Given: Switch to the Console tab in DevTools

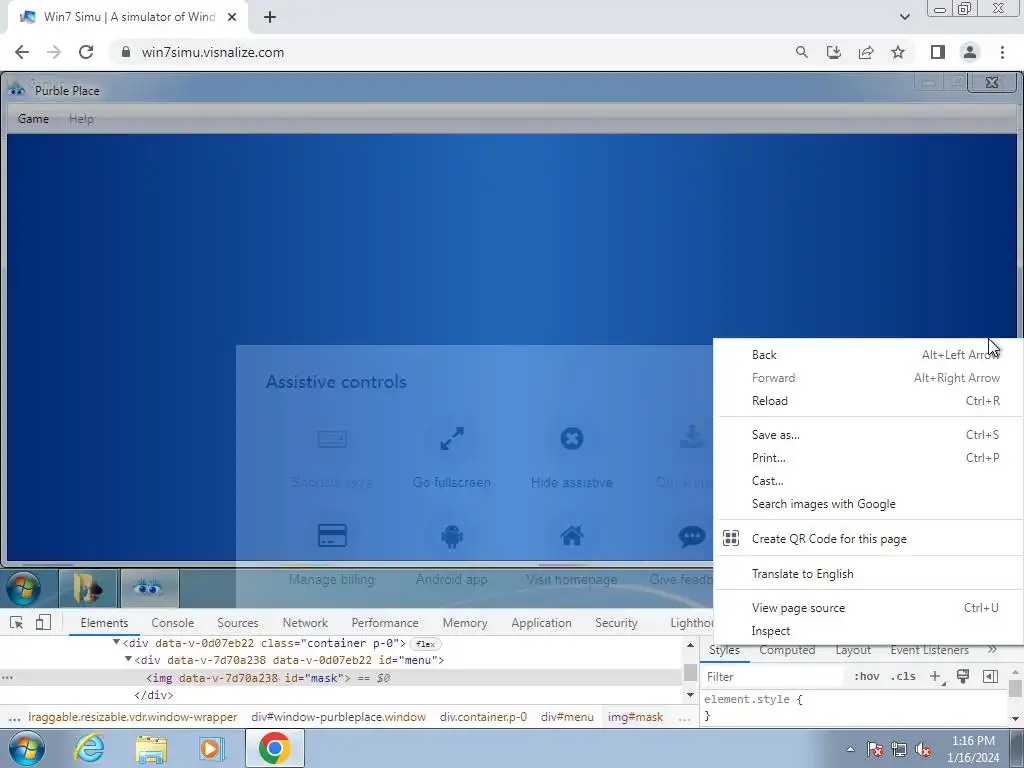Looking at the screenshot, I should pyautogui.click(x=172, y=623).
